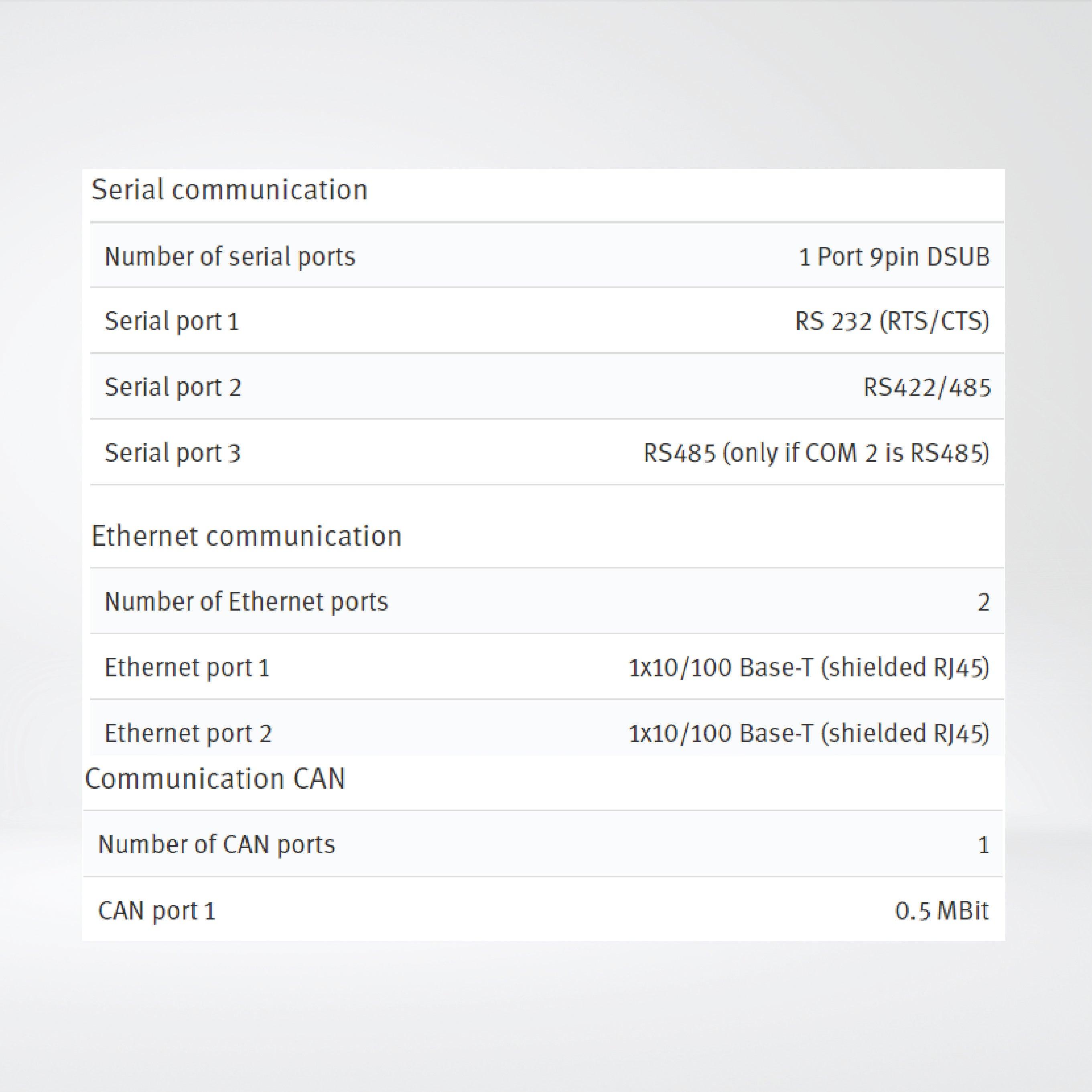
Task: Click the Base-T value for Ethernet port 2
Action: (x=809, y=734)
